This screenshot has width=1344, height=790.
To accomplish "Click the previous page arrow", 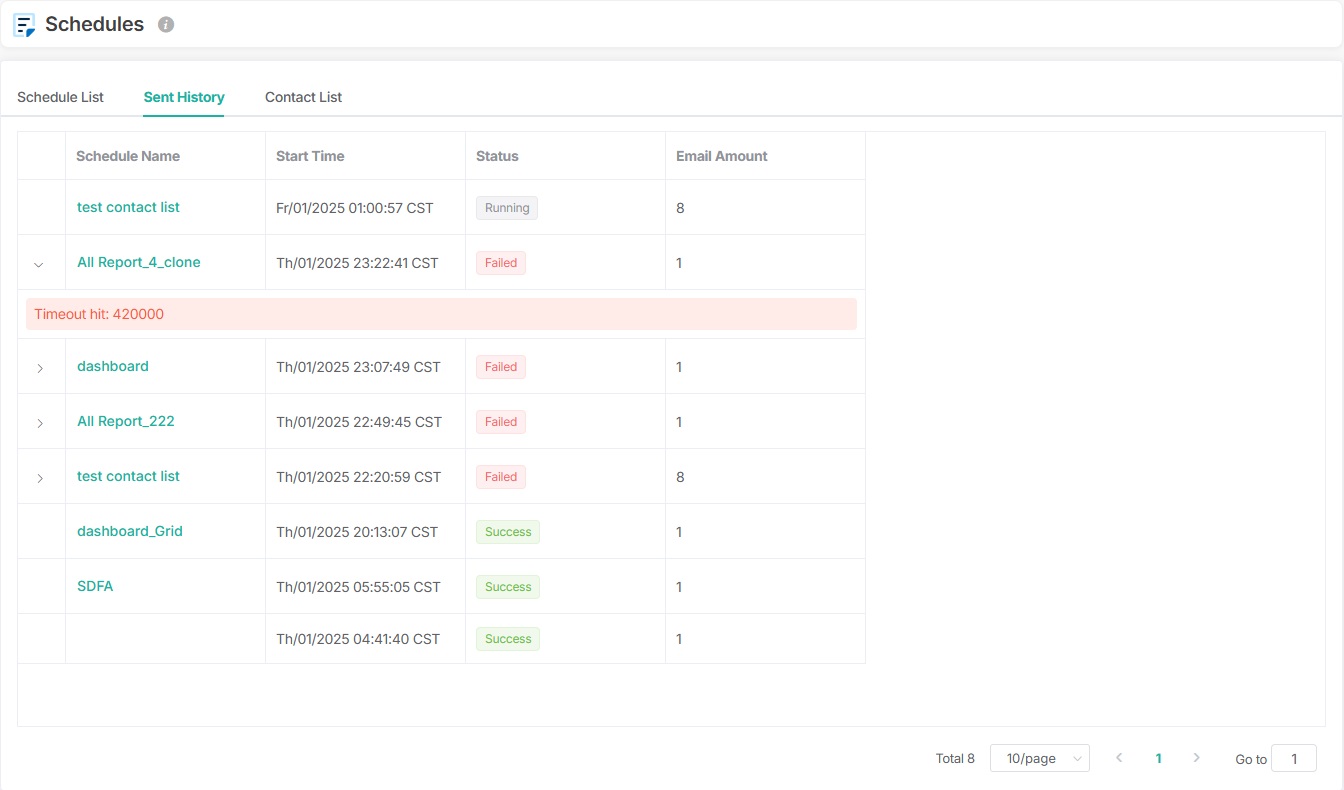I will click(x=1119, y=758).
